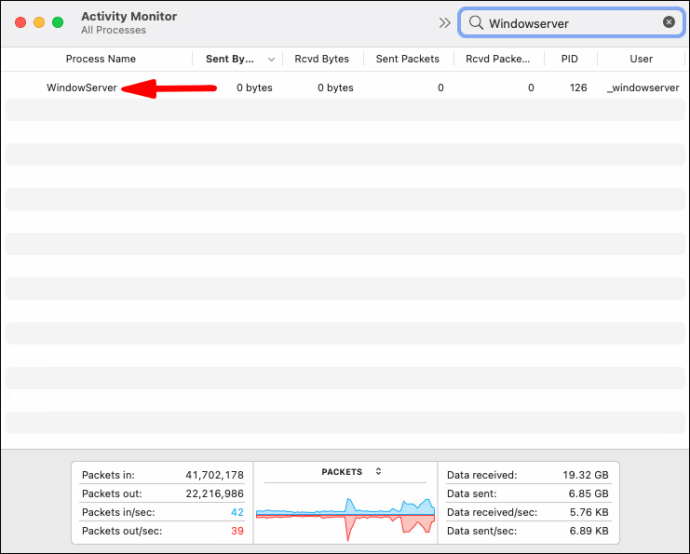
Task: Toggle Sent Bytes sort direction arrow
Action: 271,59
